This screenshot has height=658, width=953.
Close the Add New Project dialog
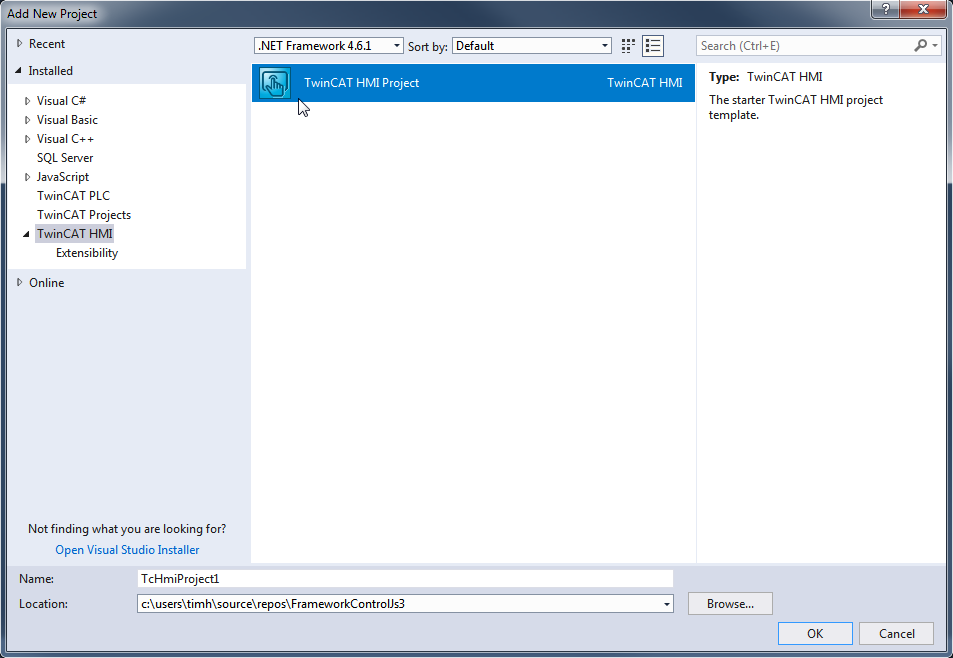point(923,9)
